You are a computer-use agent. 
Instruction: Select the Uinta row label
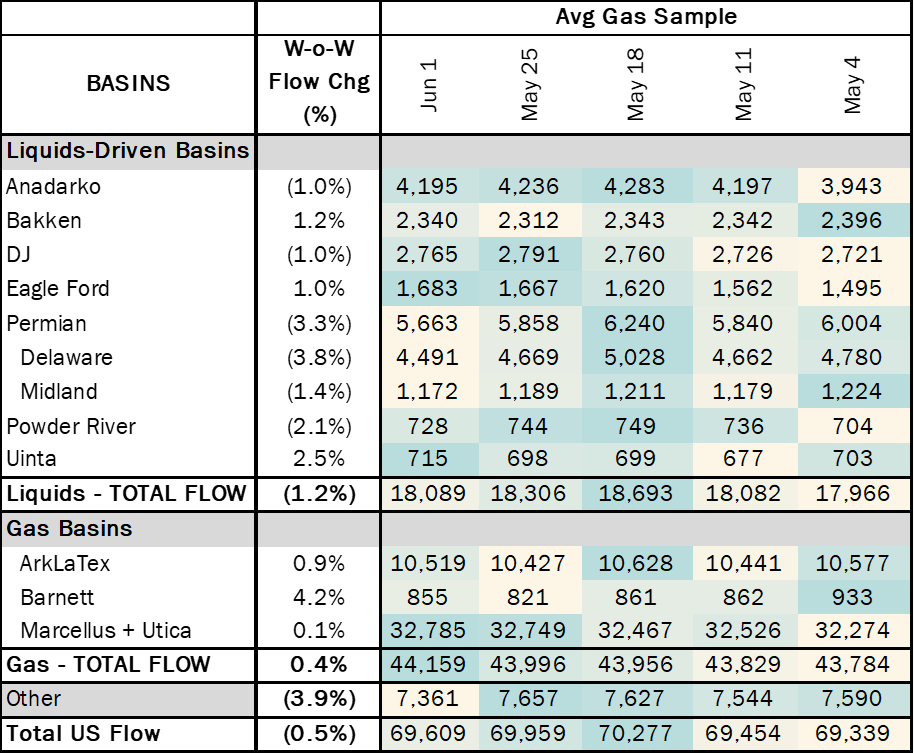tap(31, 459)
